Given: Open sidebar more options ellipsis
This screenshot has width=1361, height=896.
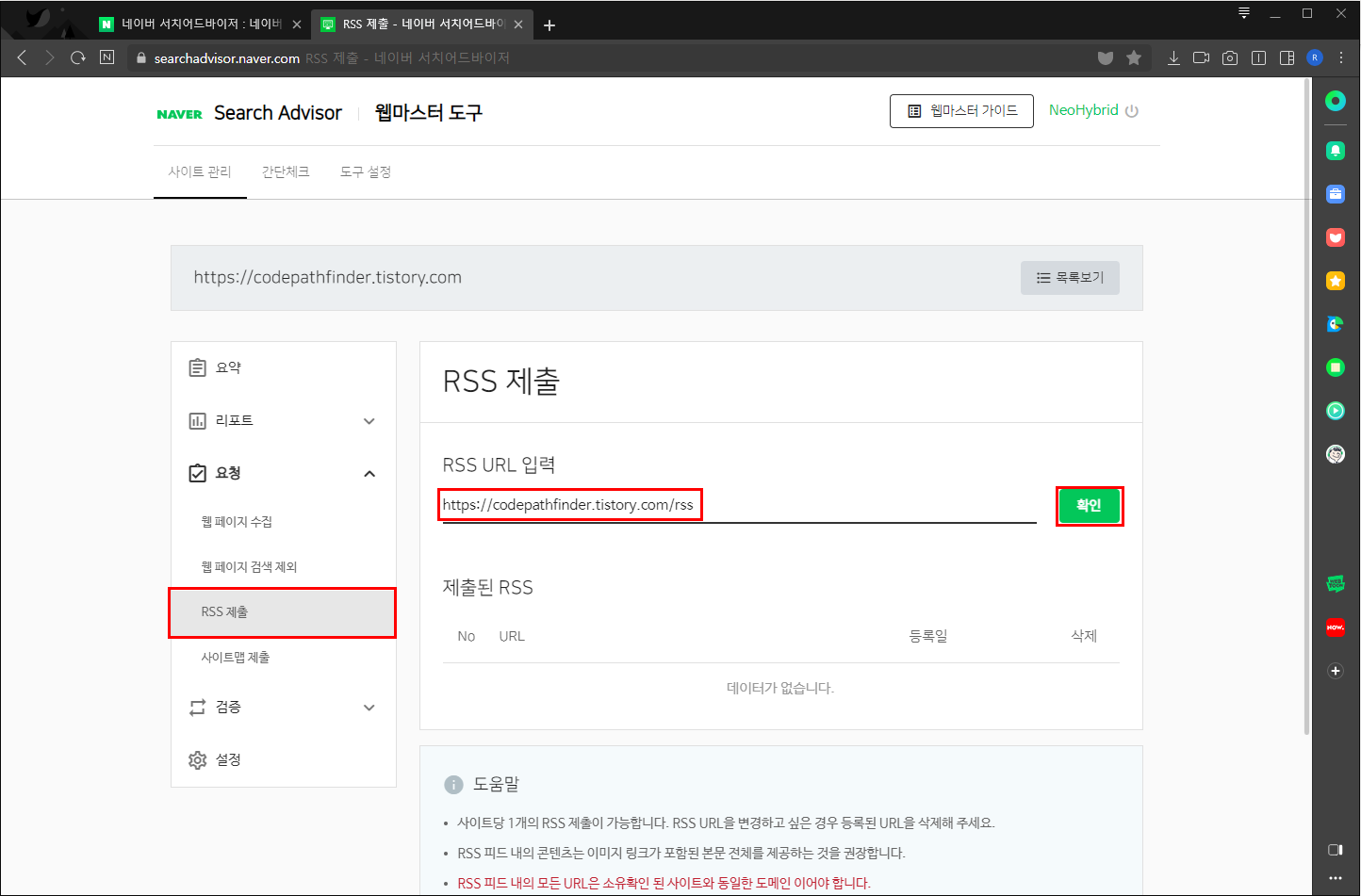Looking at the screenshot, I should tap(1336, 878).
